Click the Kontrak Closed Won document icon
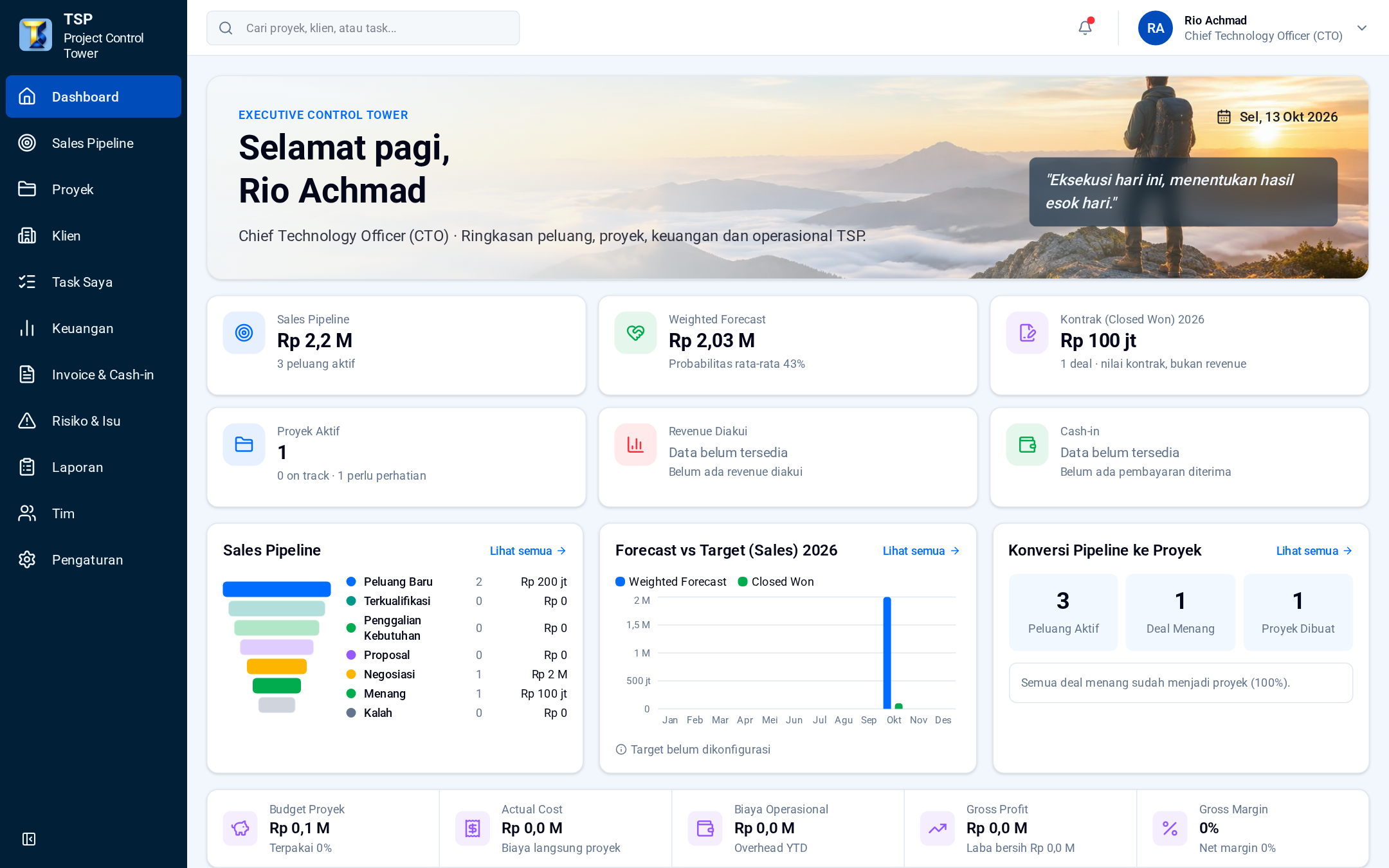This screenshot has height=868, width=1389. click(1028, 333)
